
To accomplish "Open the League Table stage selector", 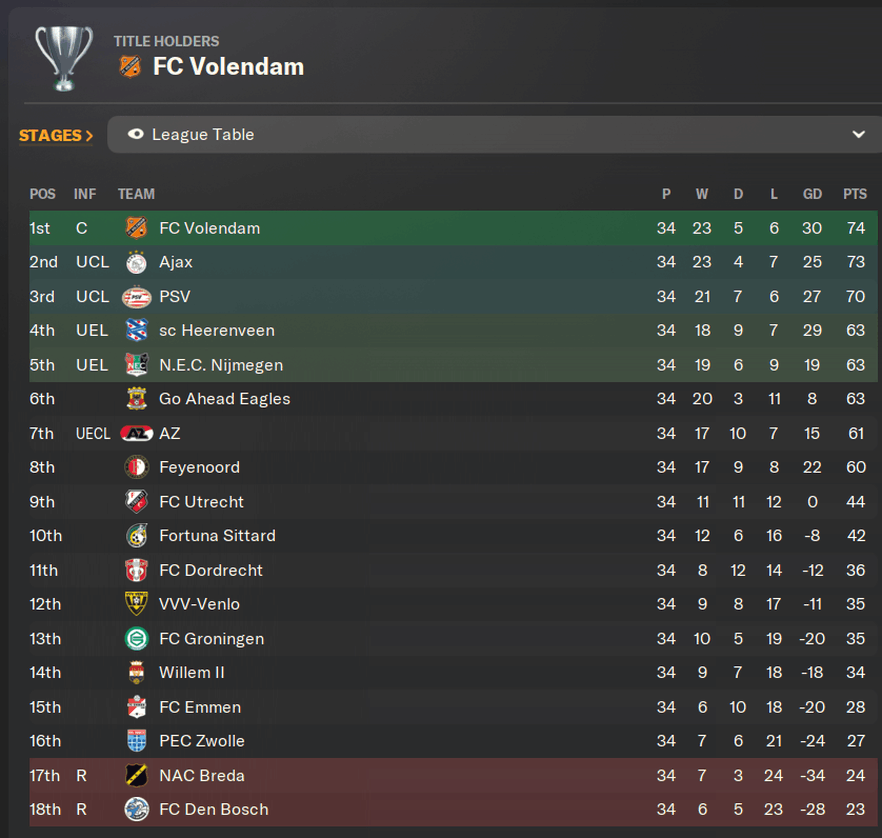I will (494, 134).
